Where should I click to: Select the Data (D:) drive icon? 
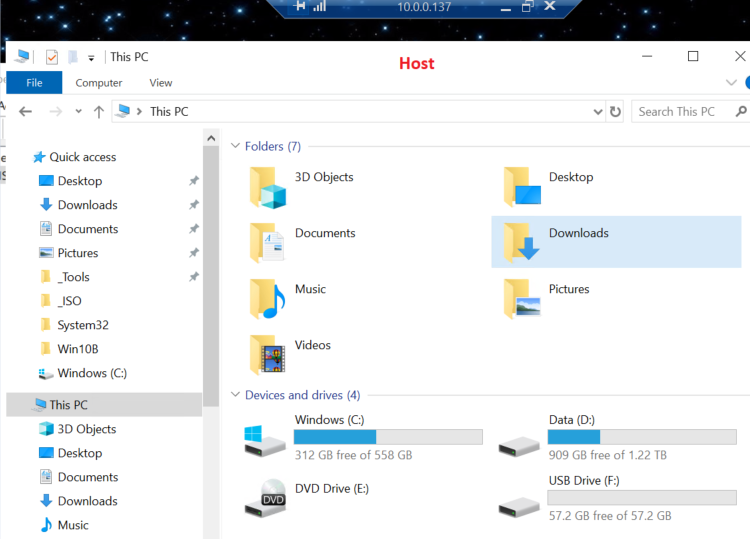point(519,447)
